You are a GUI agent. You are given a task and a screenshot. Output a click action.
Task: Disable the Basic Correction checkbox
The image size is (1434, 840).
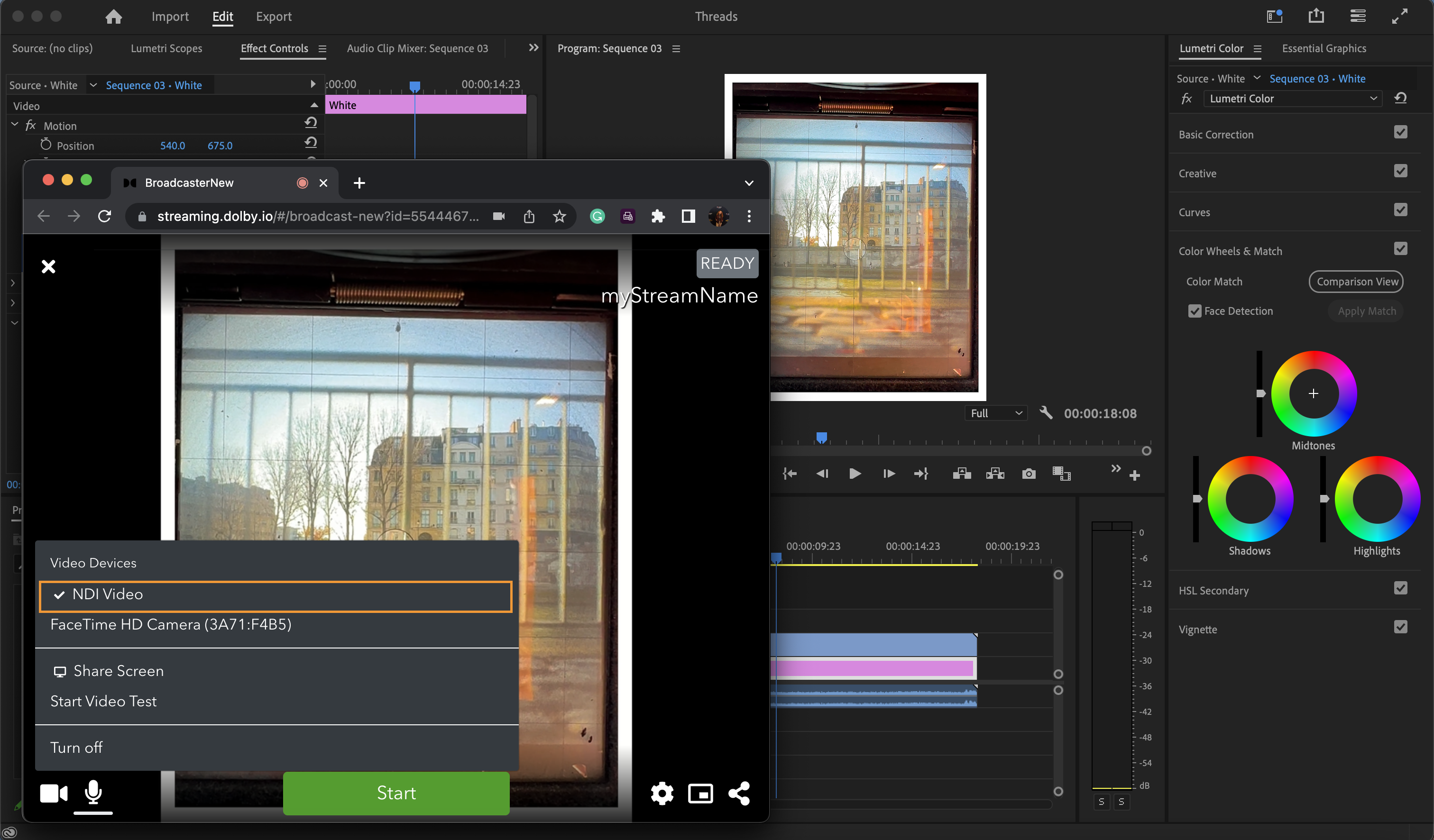click(1400, 133)
